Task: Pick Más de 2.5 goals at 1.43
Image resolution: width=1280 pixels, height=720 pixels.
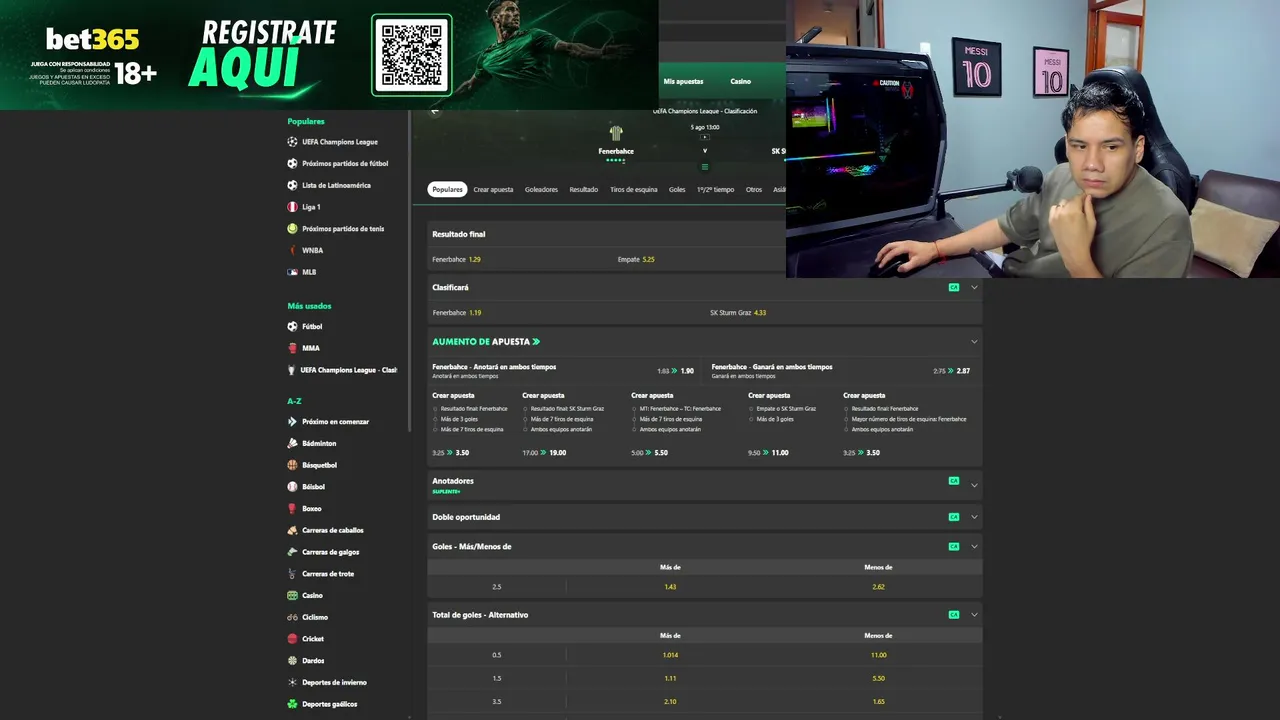Action: tap(670, 587)
